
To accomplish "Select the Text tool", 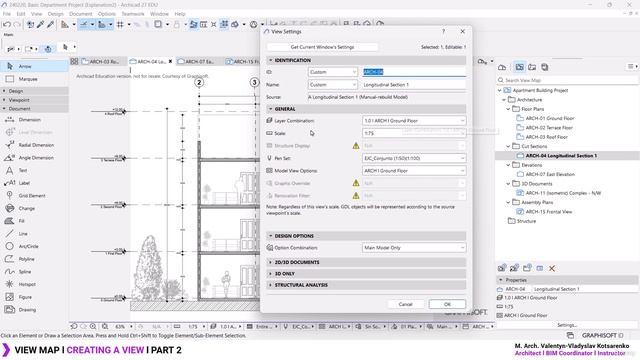I will [34, 170].
